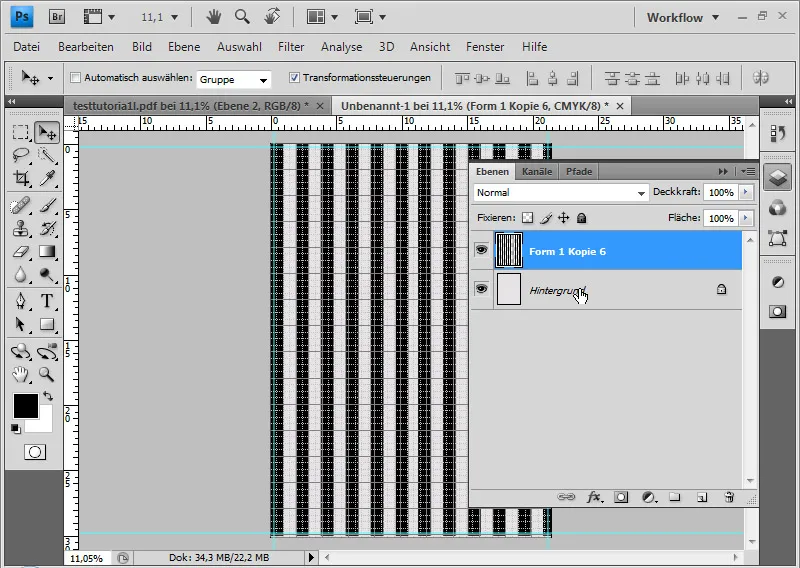Select the Healing Brush tool
Screen dimensions: 800x568
point(20,206)
